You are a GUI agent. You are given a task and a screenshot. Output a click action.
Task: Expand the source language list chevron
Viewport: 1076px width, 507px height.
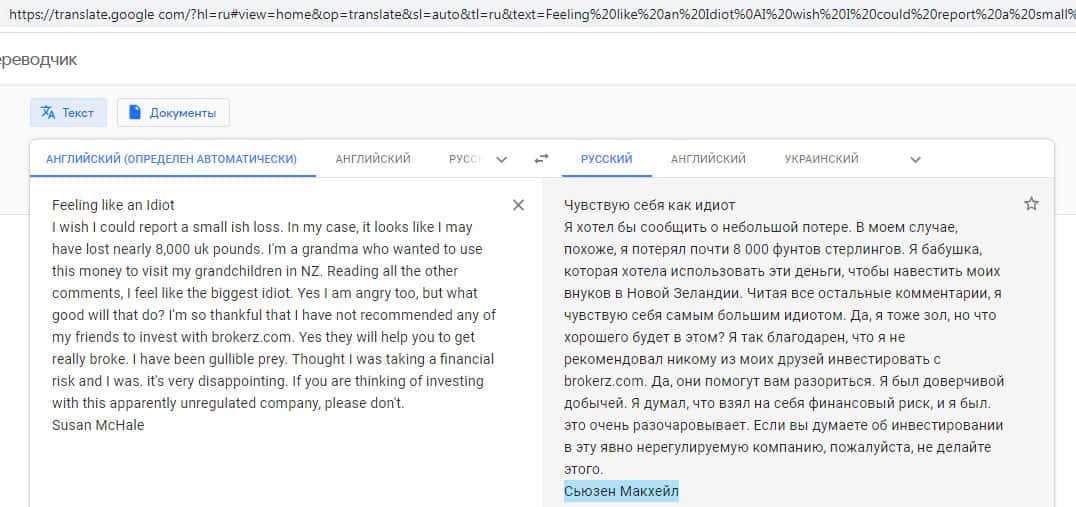(x=502, y=159)
